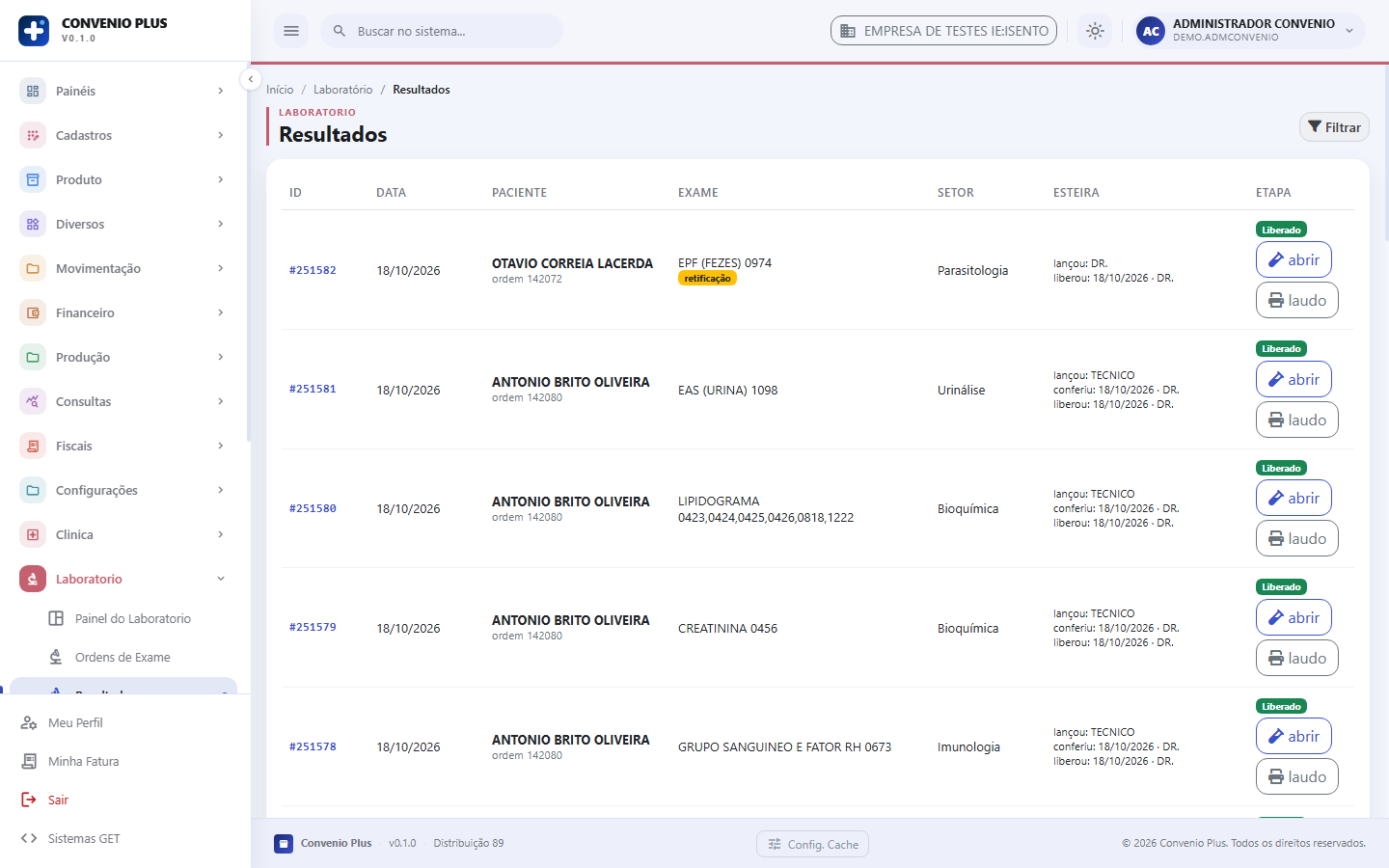Image resolution: width=1389 pixels, height=868 pixels.
Task: Click the Laboratorio microscope icon
Action: click(33, 579)
